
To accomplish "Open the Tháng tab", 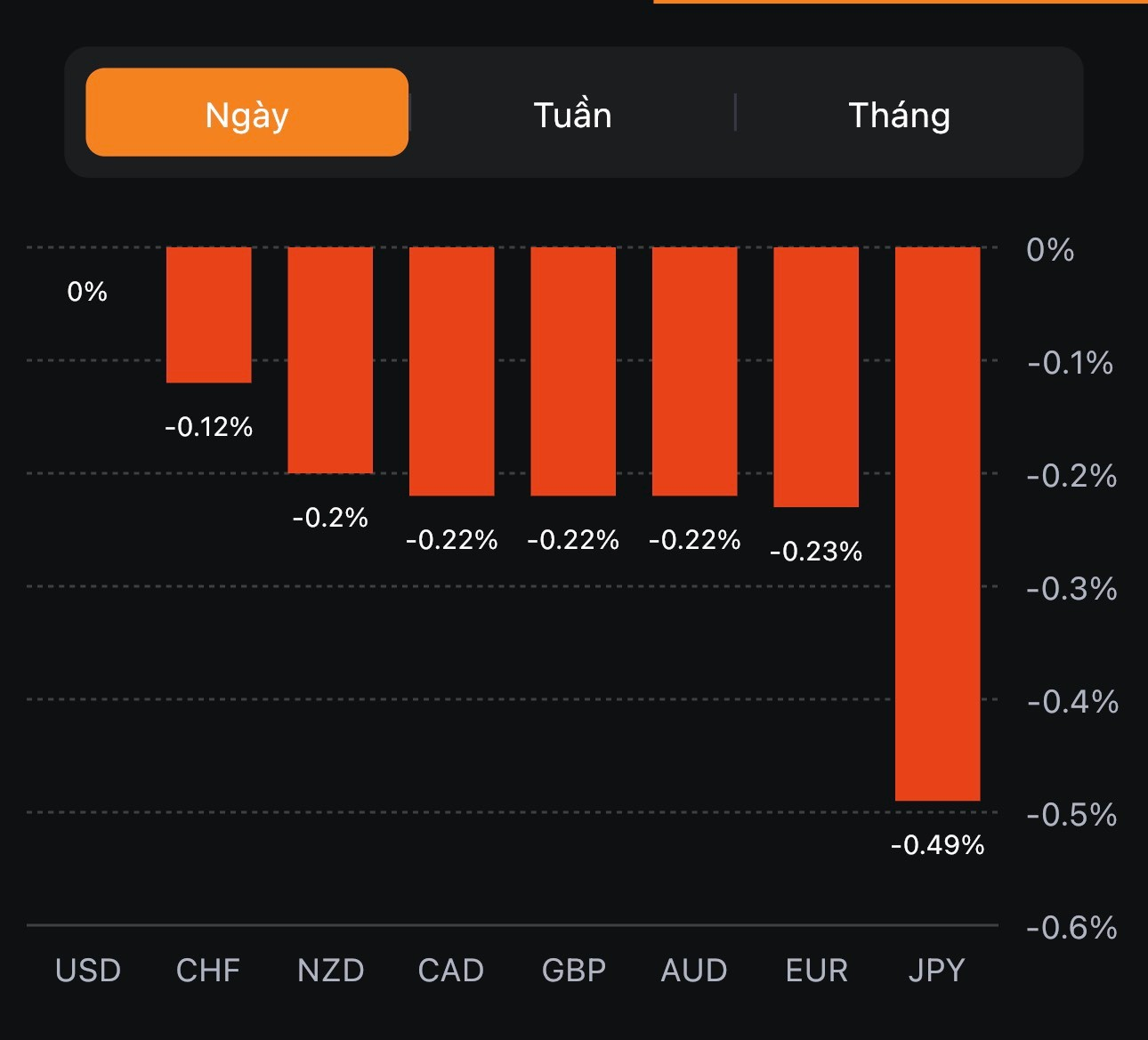I will (x=899, y=115).
